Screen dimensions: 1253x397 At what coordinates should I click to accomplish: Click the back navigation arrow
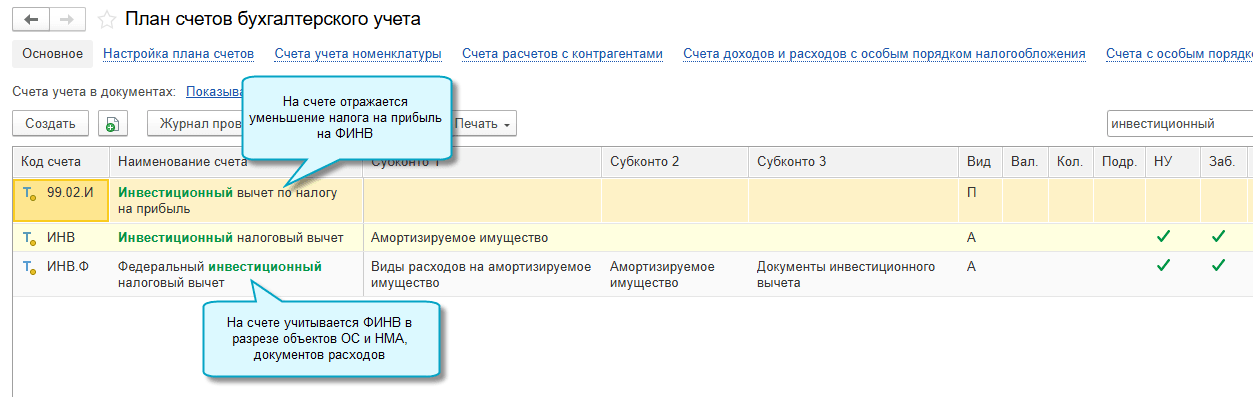[30, 19]
